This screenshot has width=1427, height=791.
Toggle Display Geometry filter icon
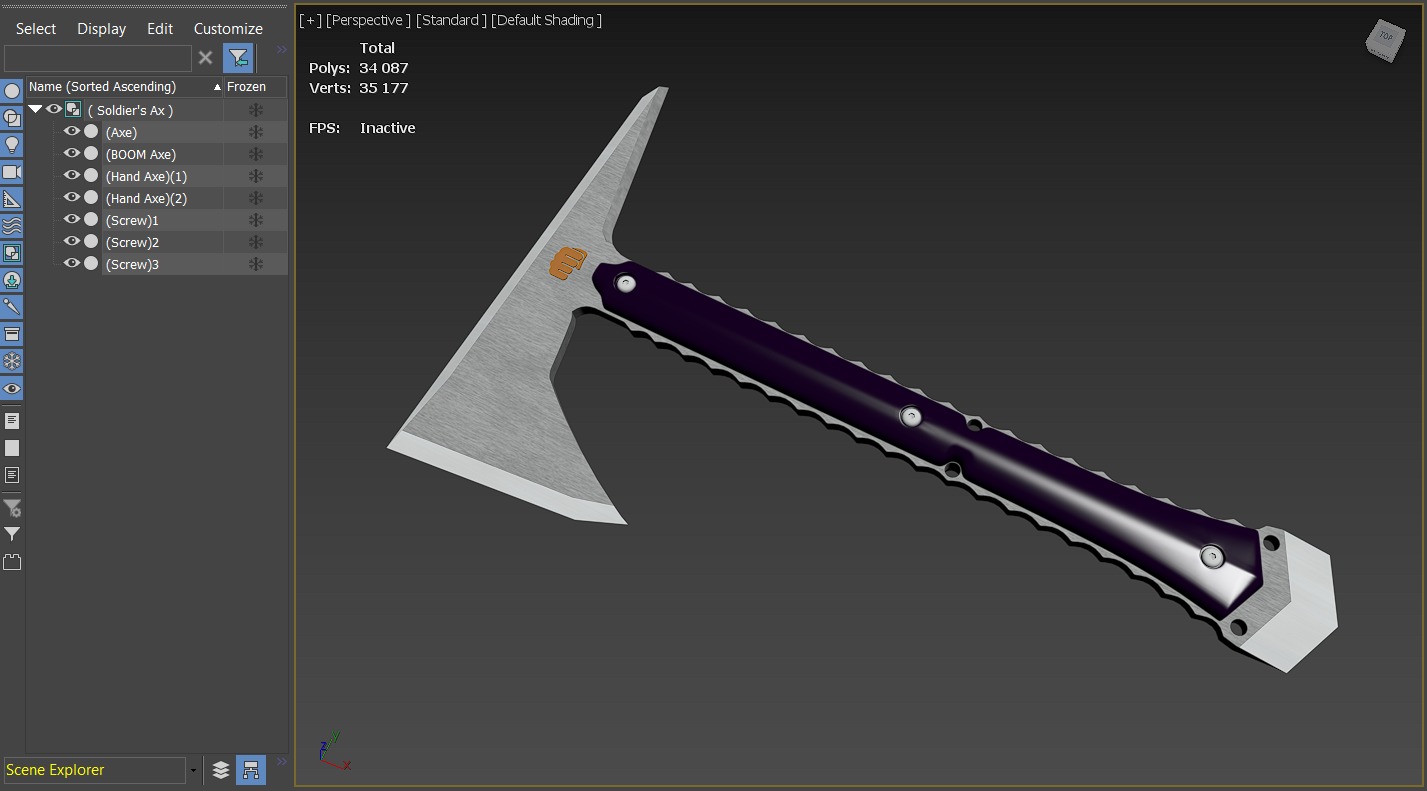click(12, 91)
